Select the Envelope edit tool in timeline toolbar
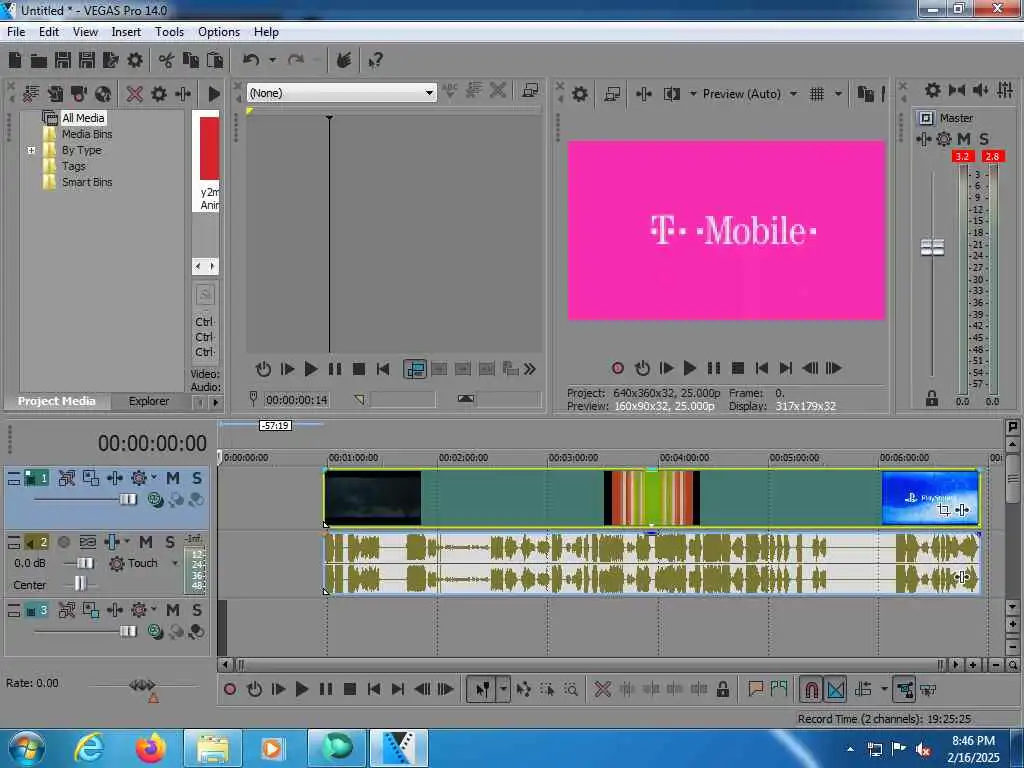The height and width of the screenshot is (768, 1024). tap(523, 689)
